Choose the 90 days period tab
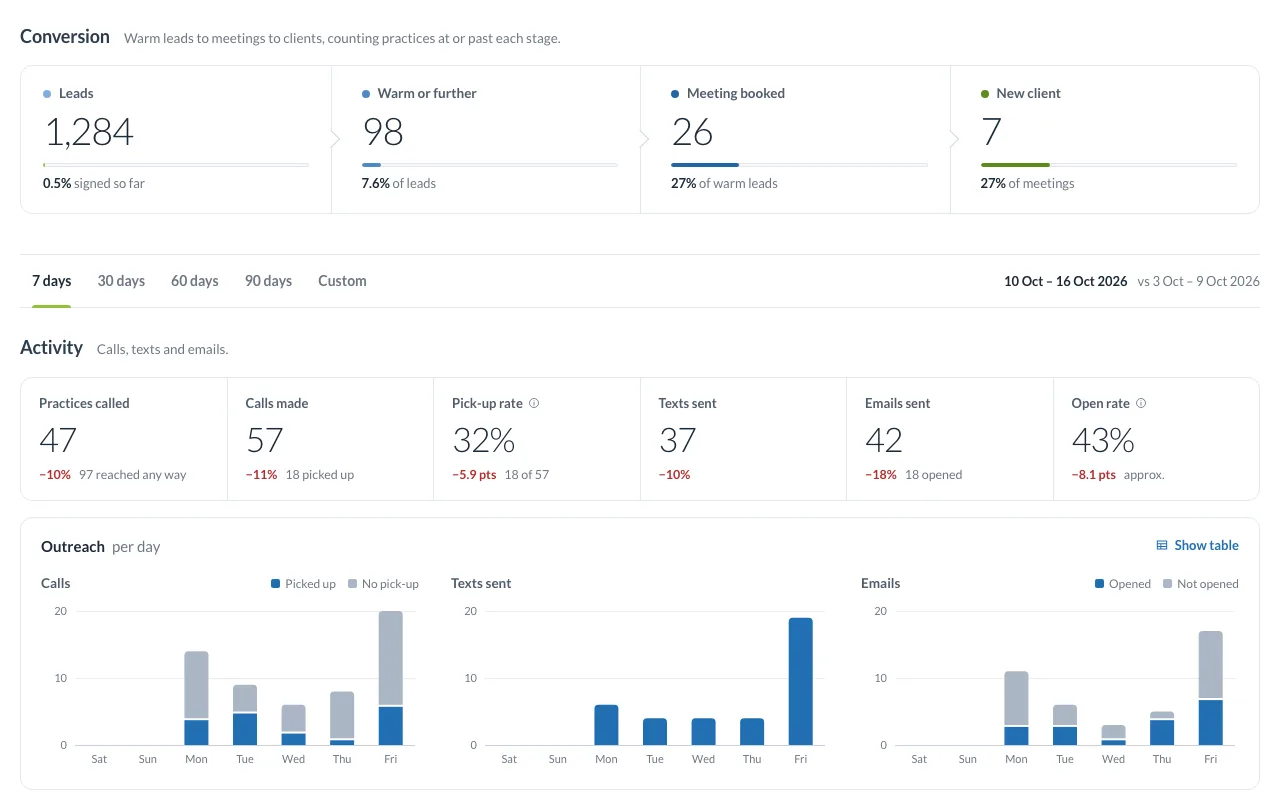This screenshot has height=810, width=1280. click(268, 281)
